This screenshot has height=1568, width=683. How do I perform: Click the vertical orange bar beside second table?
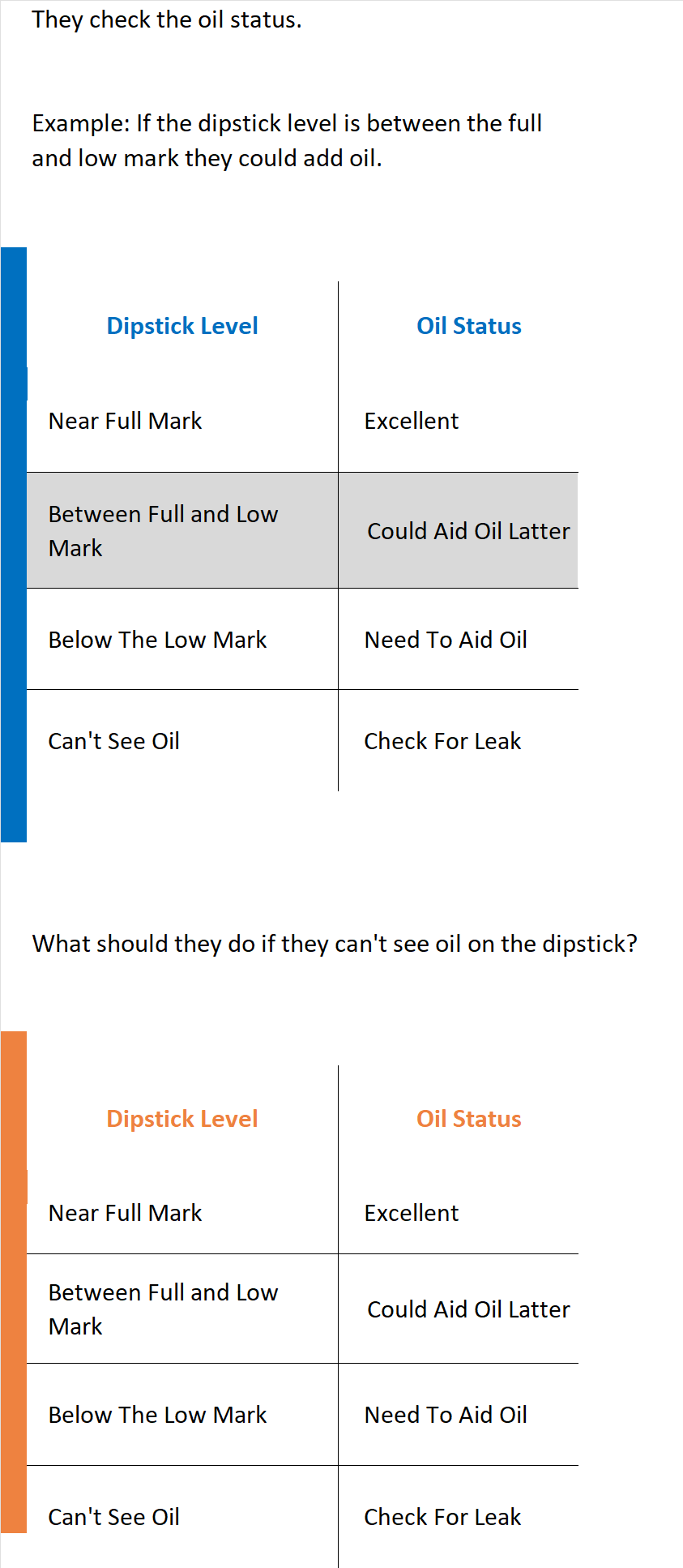click(14, 1281)
